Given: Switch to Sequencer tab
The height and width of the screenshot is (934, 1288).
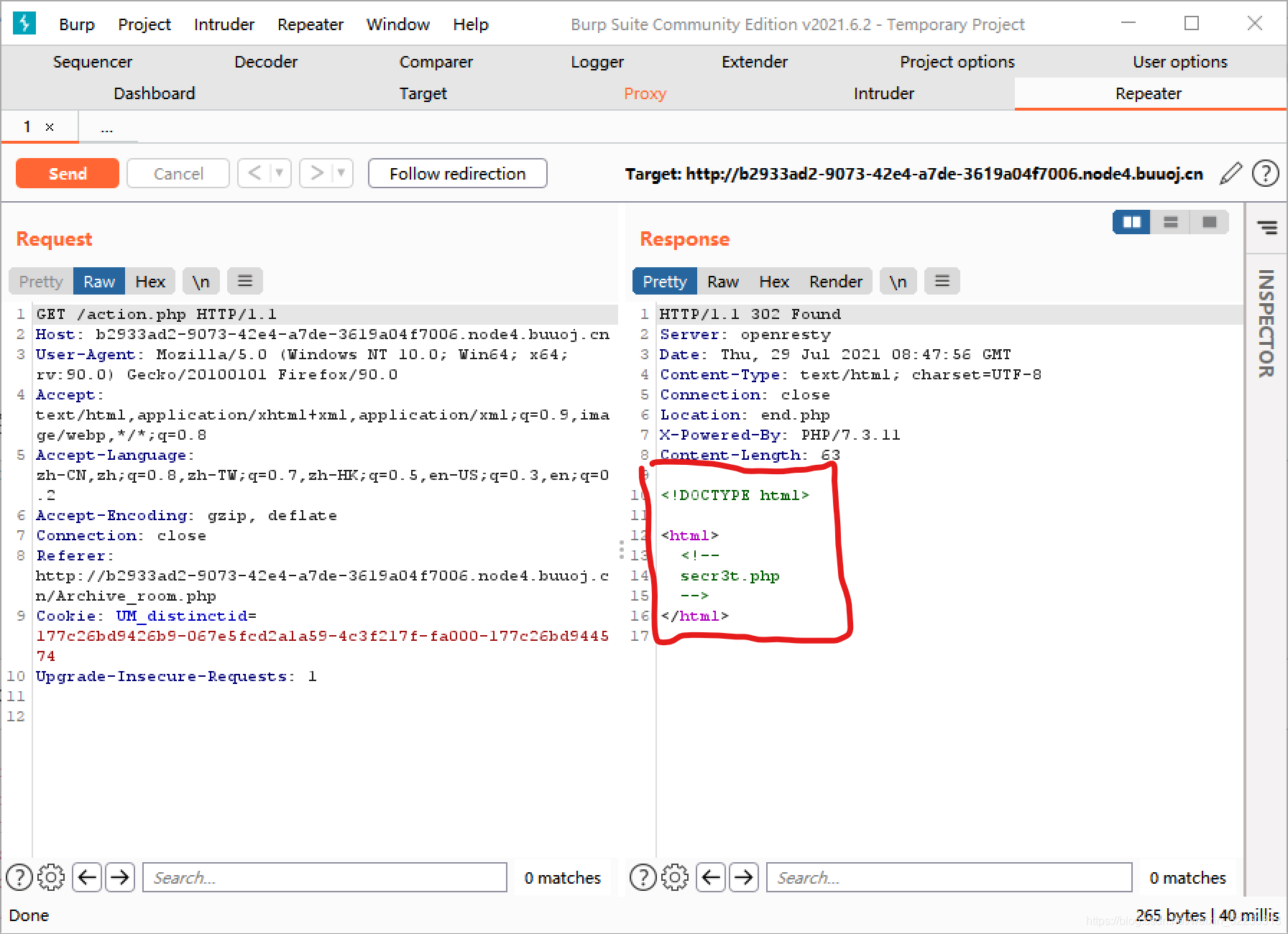Looking at the screenshot, I should [x=93, y=62].
